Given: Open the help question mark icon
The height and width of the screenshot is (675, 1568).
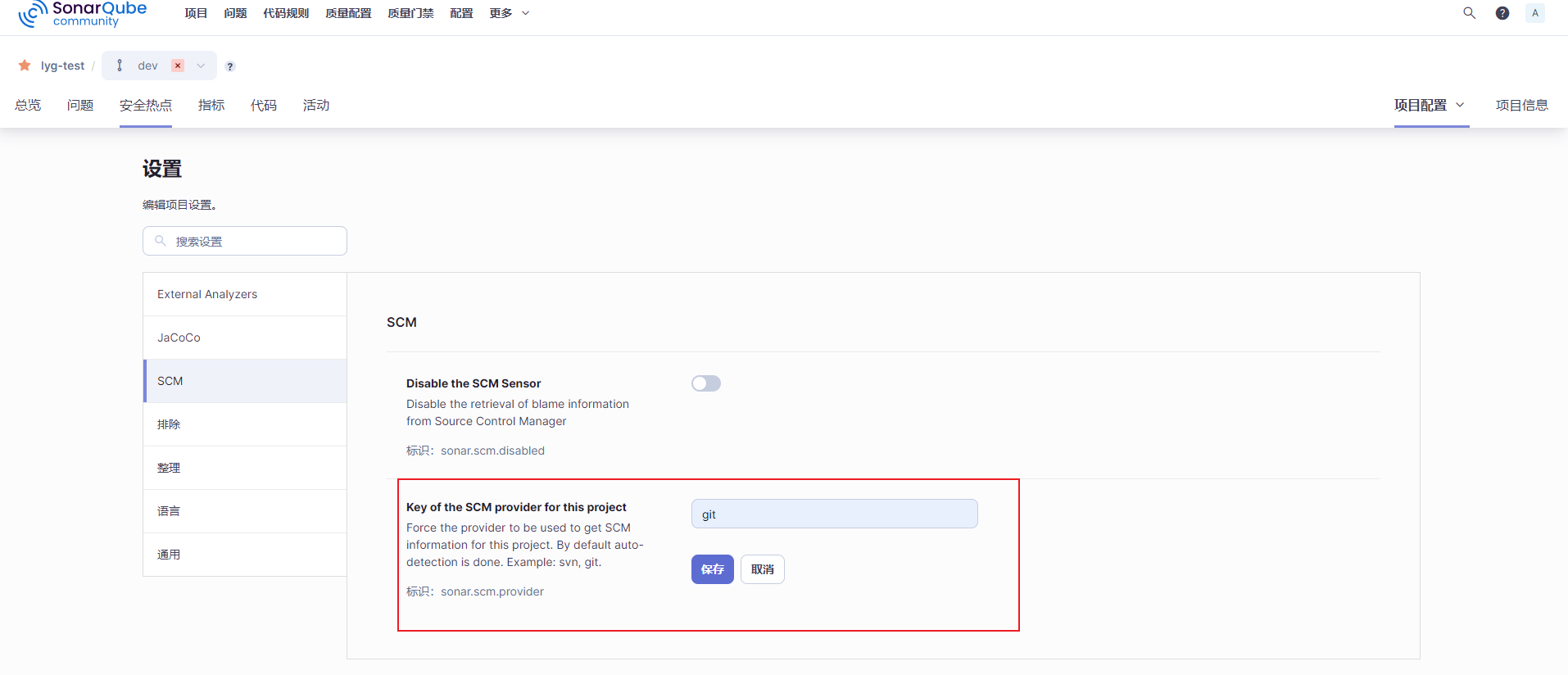Looking at the screenshot, I should [x=1502, y=13].
